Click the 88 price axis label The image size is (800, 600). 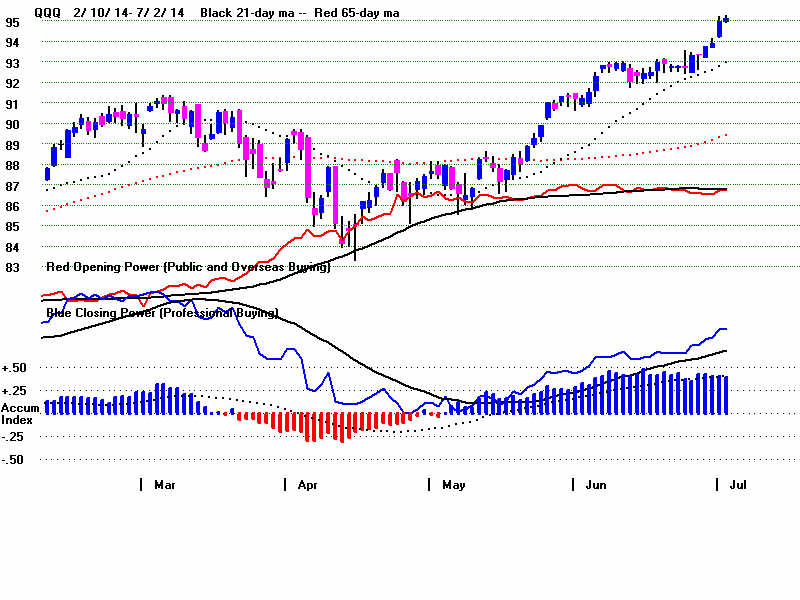coord(12,166)
